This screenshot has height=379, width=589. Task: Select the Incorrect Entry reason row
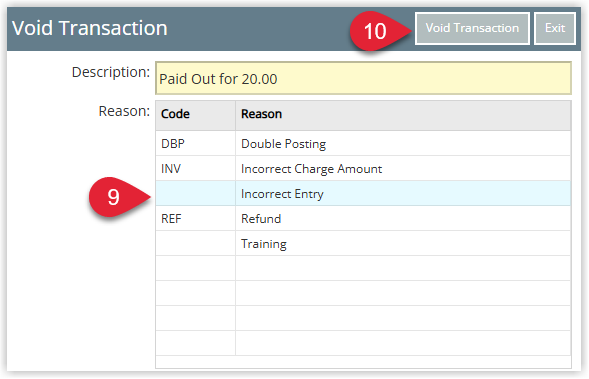coord(363,193)
